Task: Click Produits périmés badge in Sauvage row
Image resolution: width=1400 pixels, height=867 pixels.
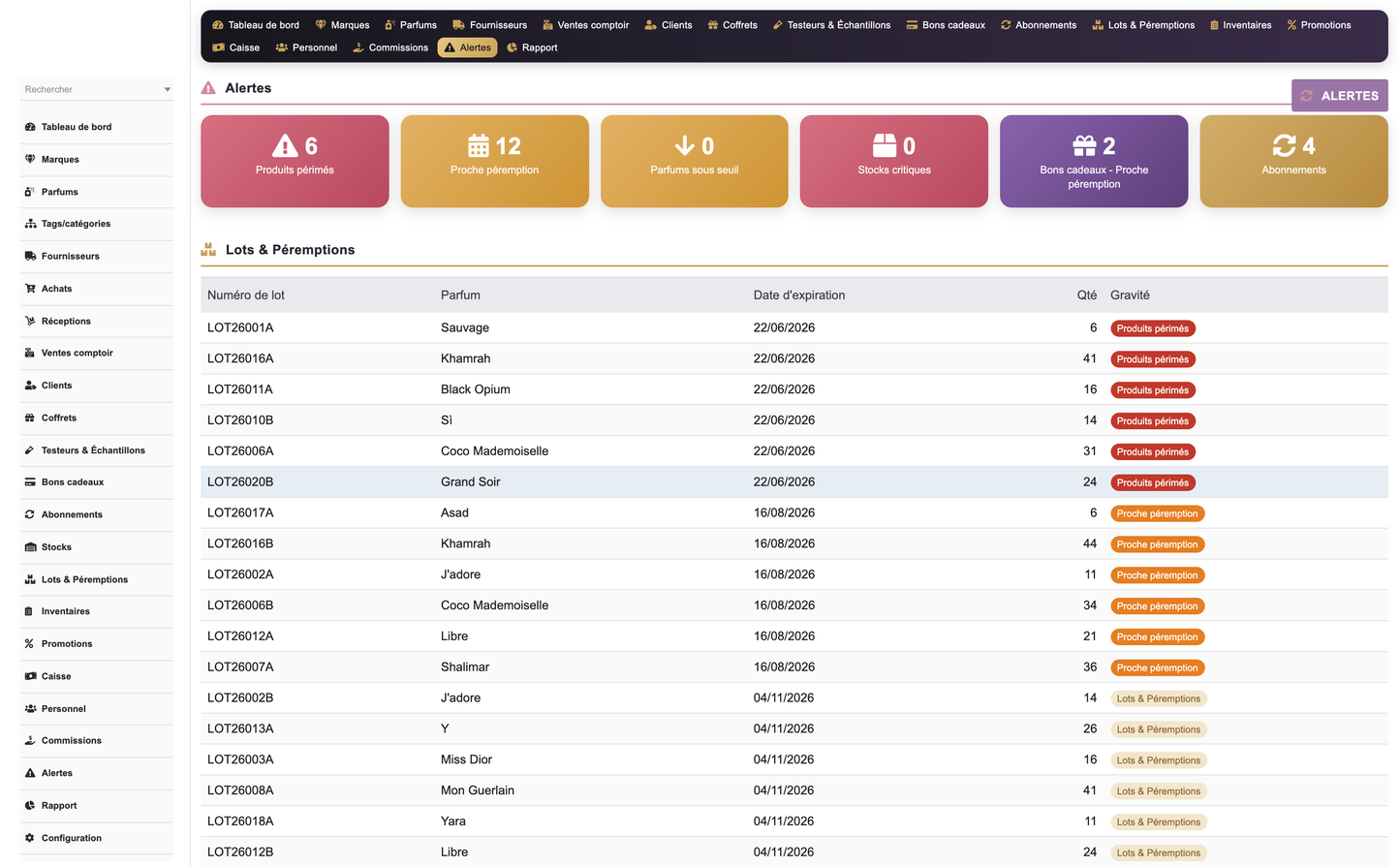Action: click(1153, 328)
